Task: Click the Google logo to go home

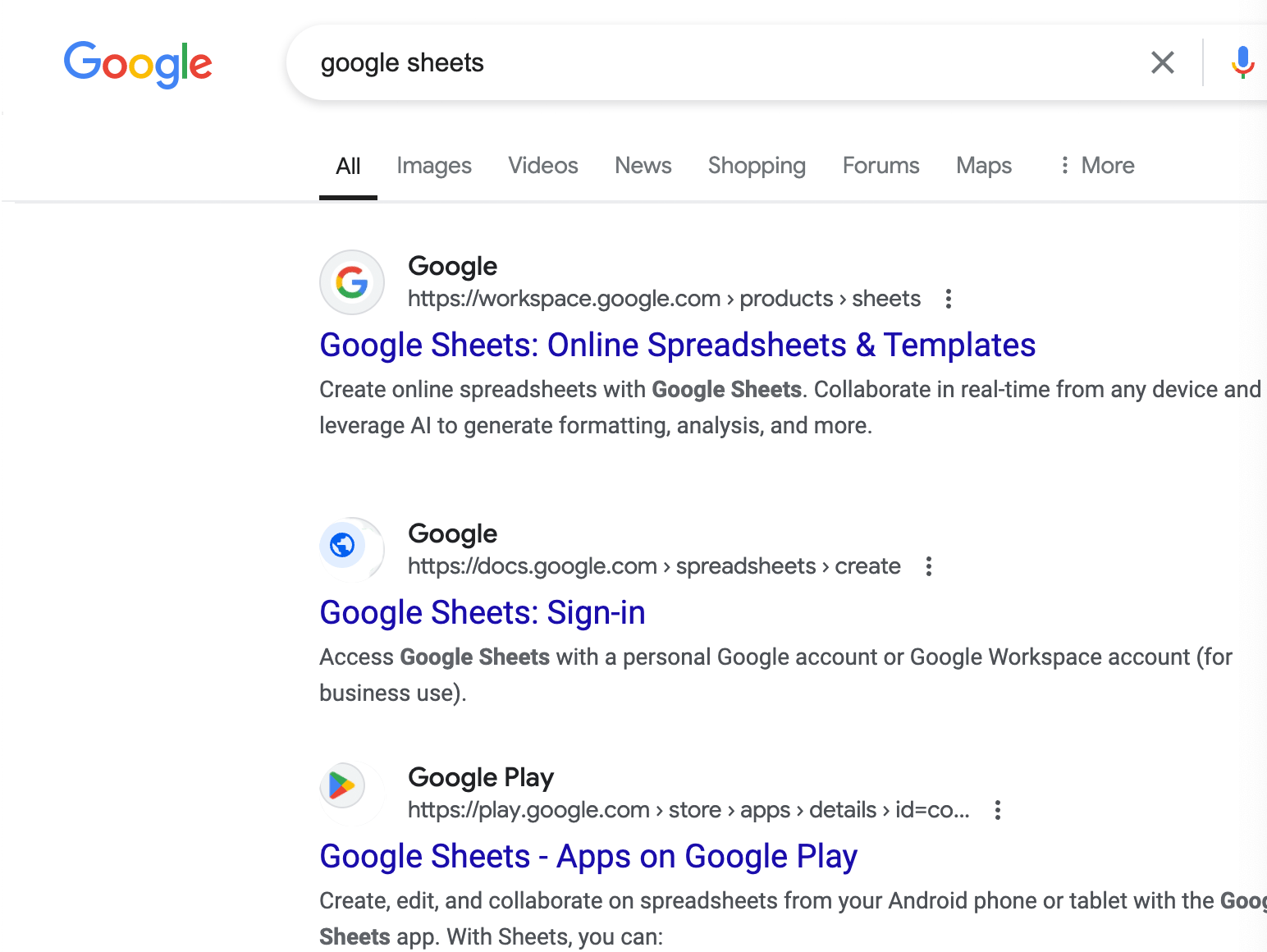Action: (x=138, y=64)
